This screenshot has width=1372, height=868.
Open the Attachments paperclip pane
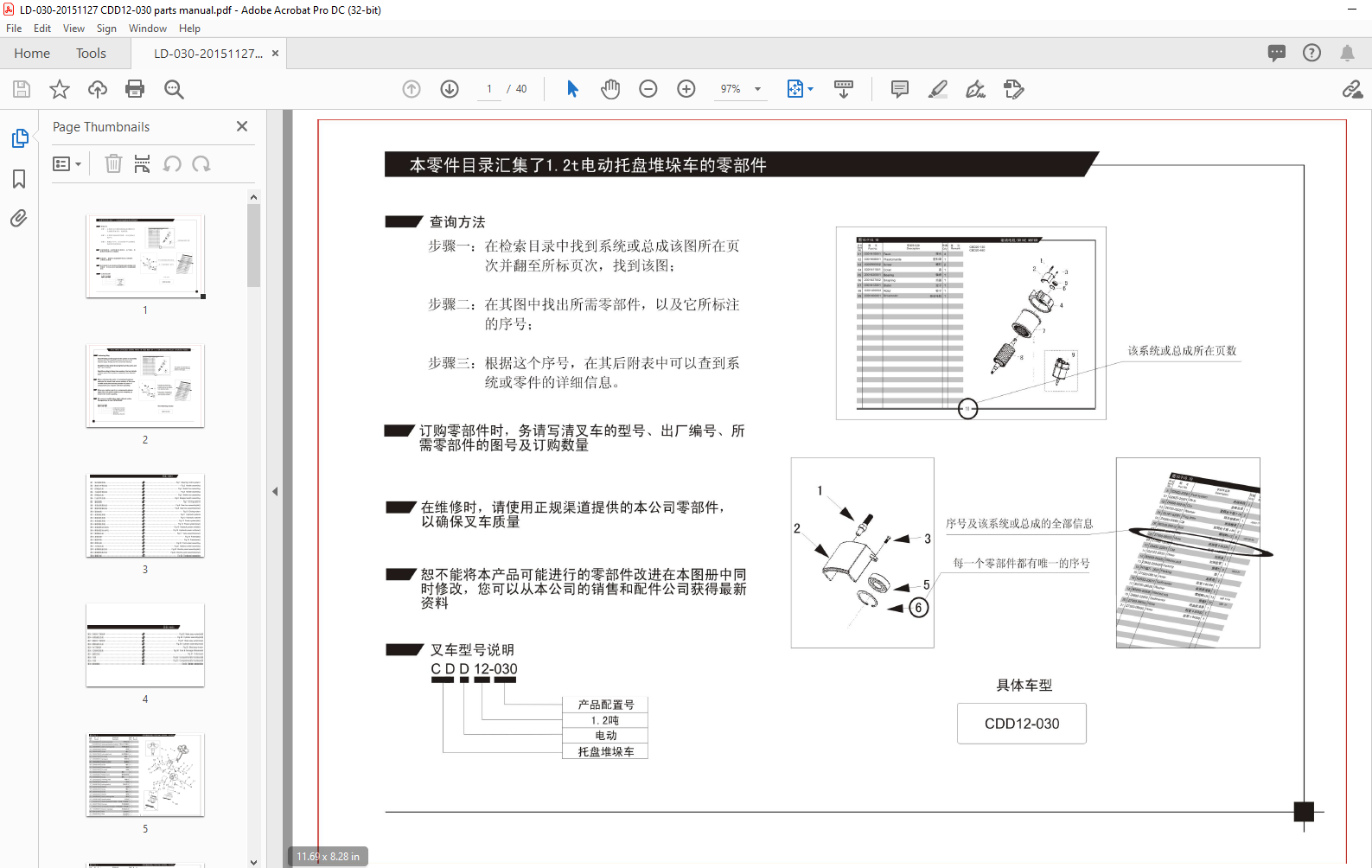pos(19,218)
